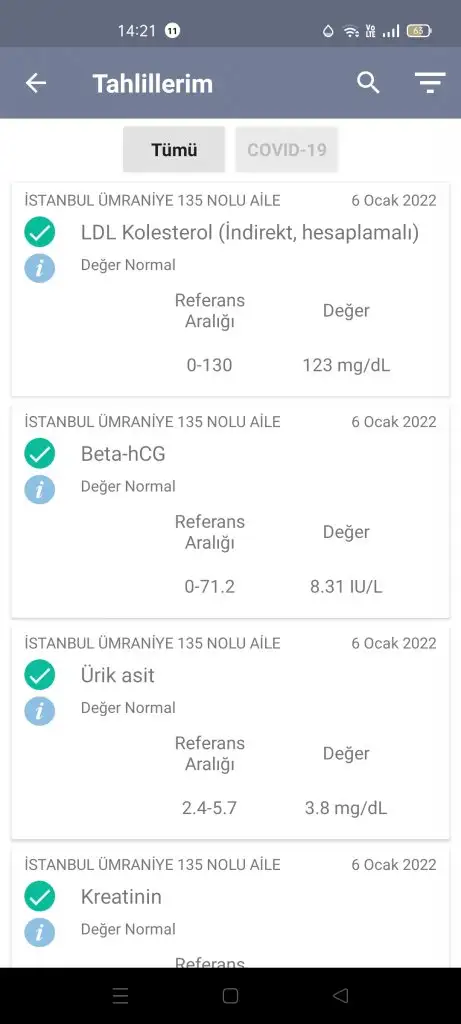461x1024 pixels.
Task: Tap the info icon for LDL Kolesterol
Action: point(40,268)
